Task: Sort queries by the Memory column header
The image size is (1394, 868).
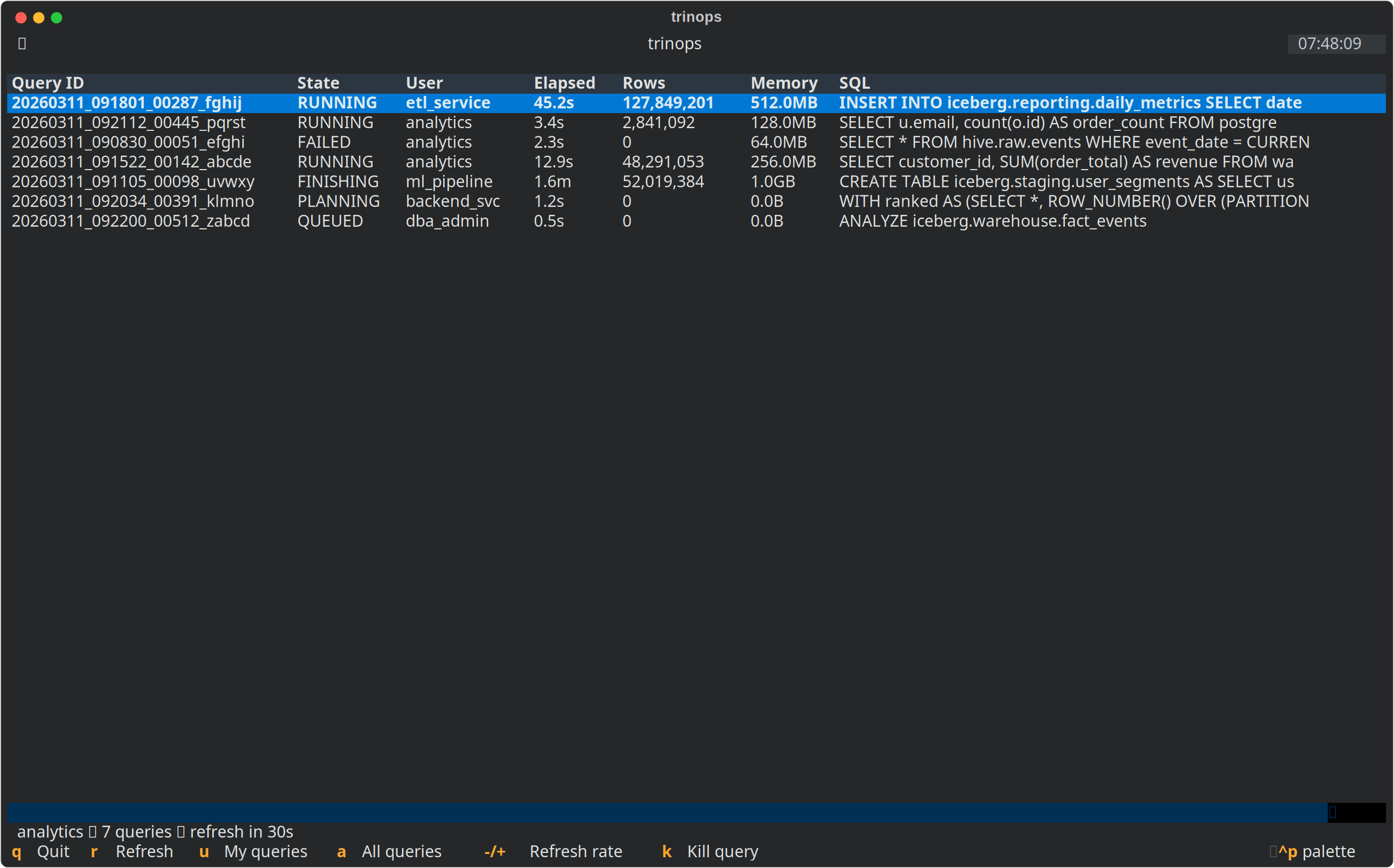Action: (784, 83)
